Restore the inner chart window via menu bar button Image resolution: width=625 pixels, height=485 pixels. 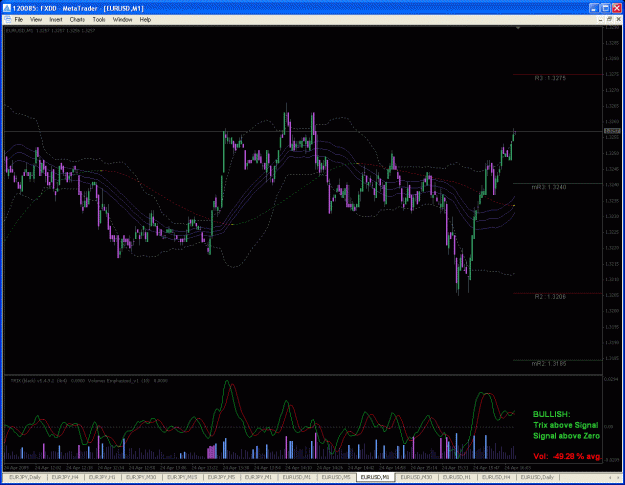(x=609, y=20)
